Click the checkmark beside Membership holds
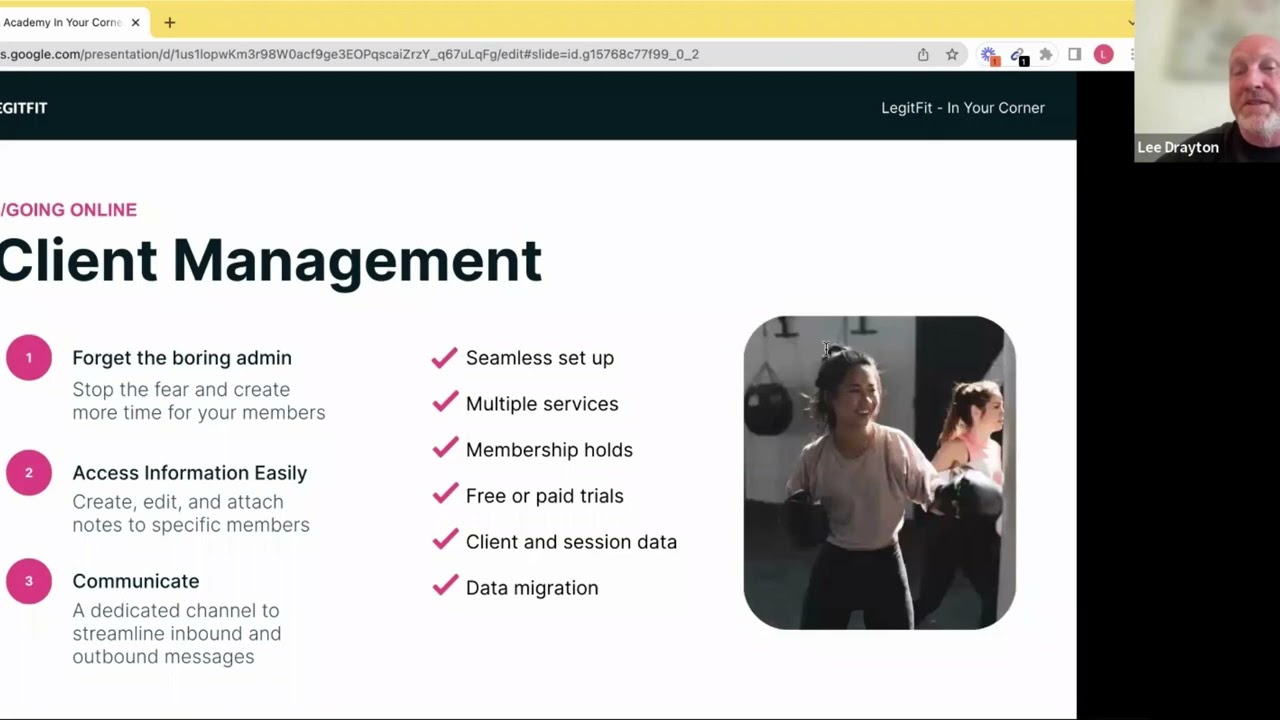Screen dimensions: 1280x720 (445, 449)
